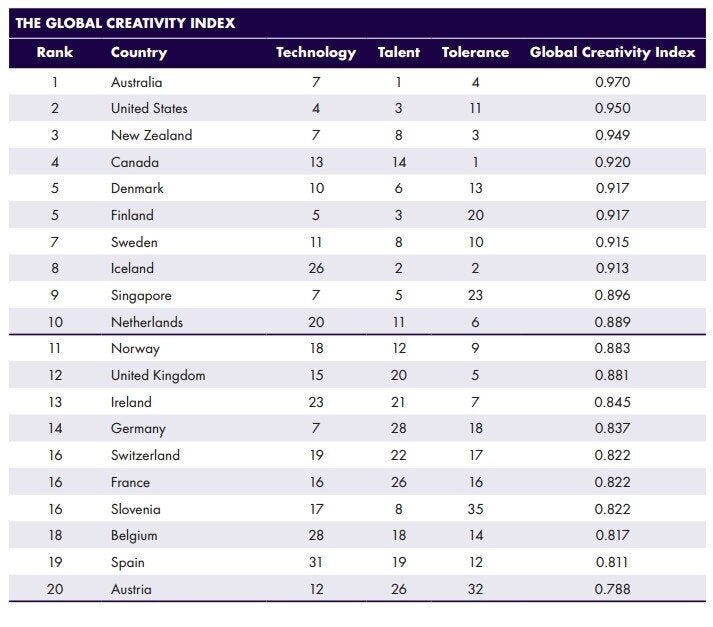Click the United Kingdom country cell
The height and width of the screenshot is (627, 713).
[x=158, y=376]
